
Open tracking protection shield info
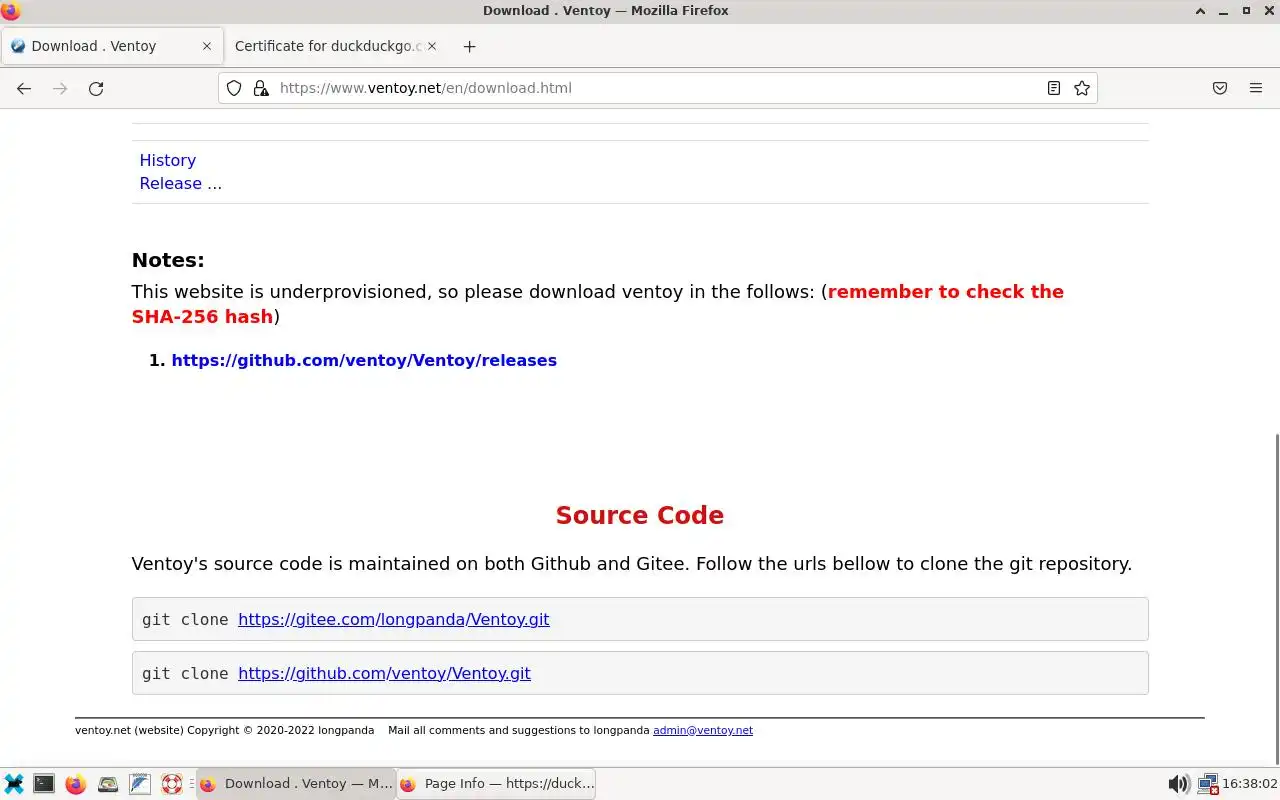(x=234, y=88)
